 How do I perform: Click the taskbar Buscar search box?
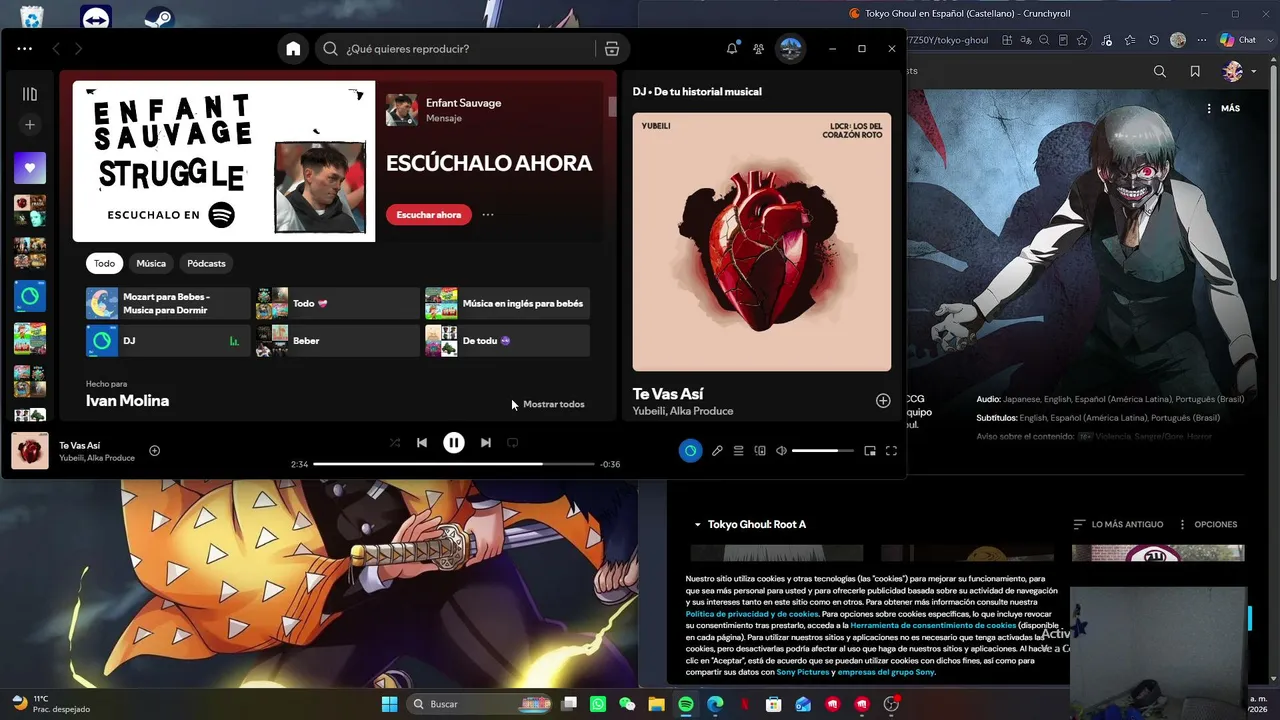pyautogui.click(x=479, y=704)
